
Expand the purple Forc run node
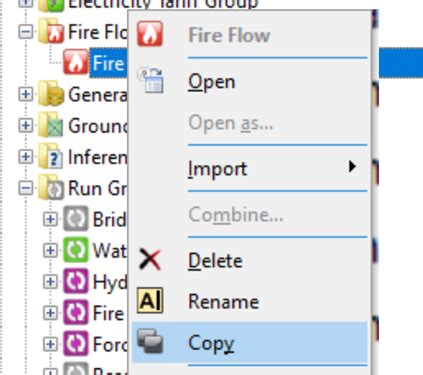pyautogui.click(x=50, y=344)
